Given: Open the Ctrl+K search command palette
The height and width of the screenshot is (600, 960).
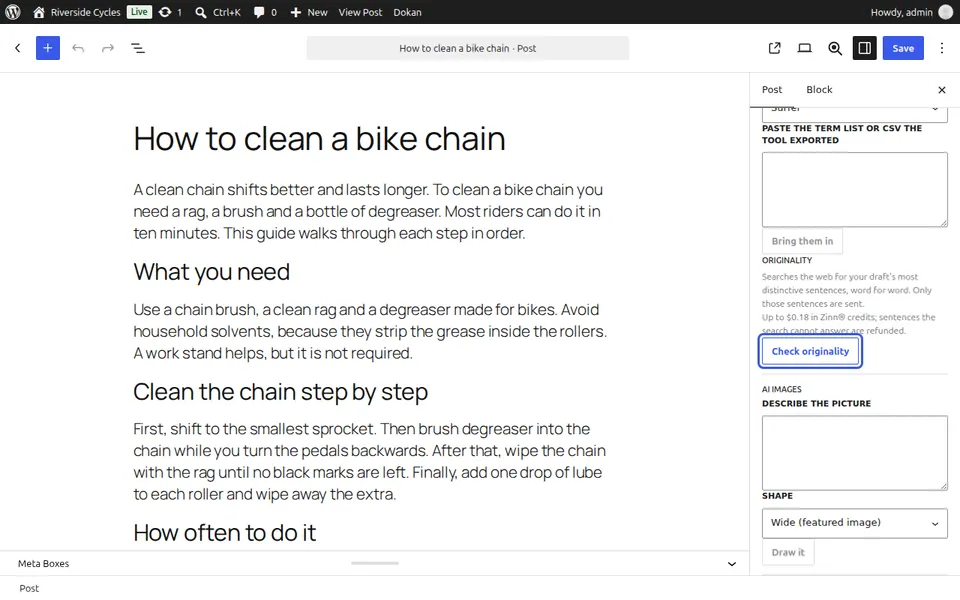Looking at the screenshot, I should pos(218,12).
